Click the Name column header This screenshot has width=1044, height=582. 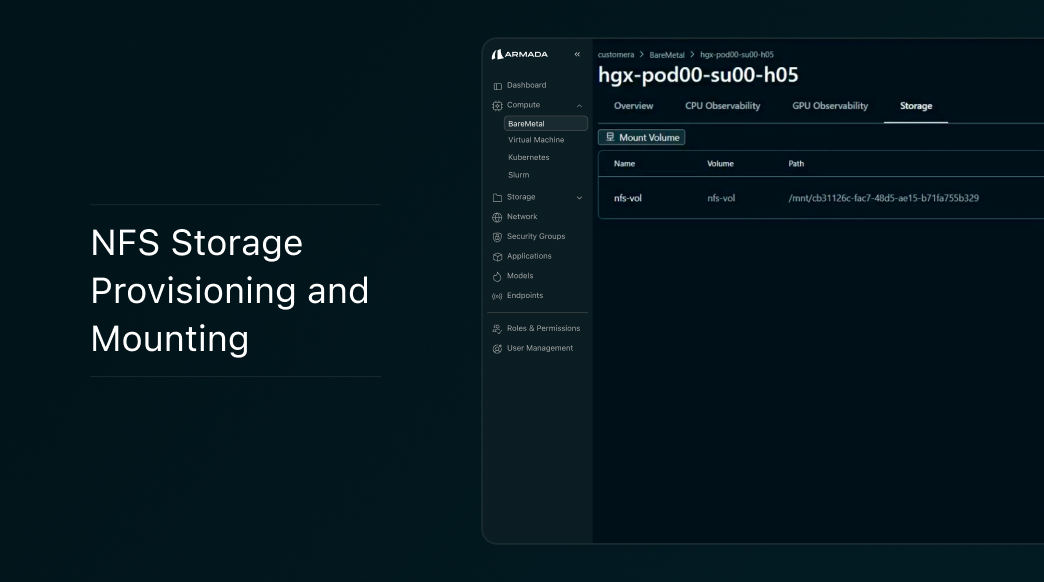[x=625, y=164]
